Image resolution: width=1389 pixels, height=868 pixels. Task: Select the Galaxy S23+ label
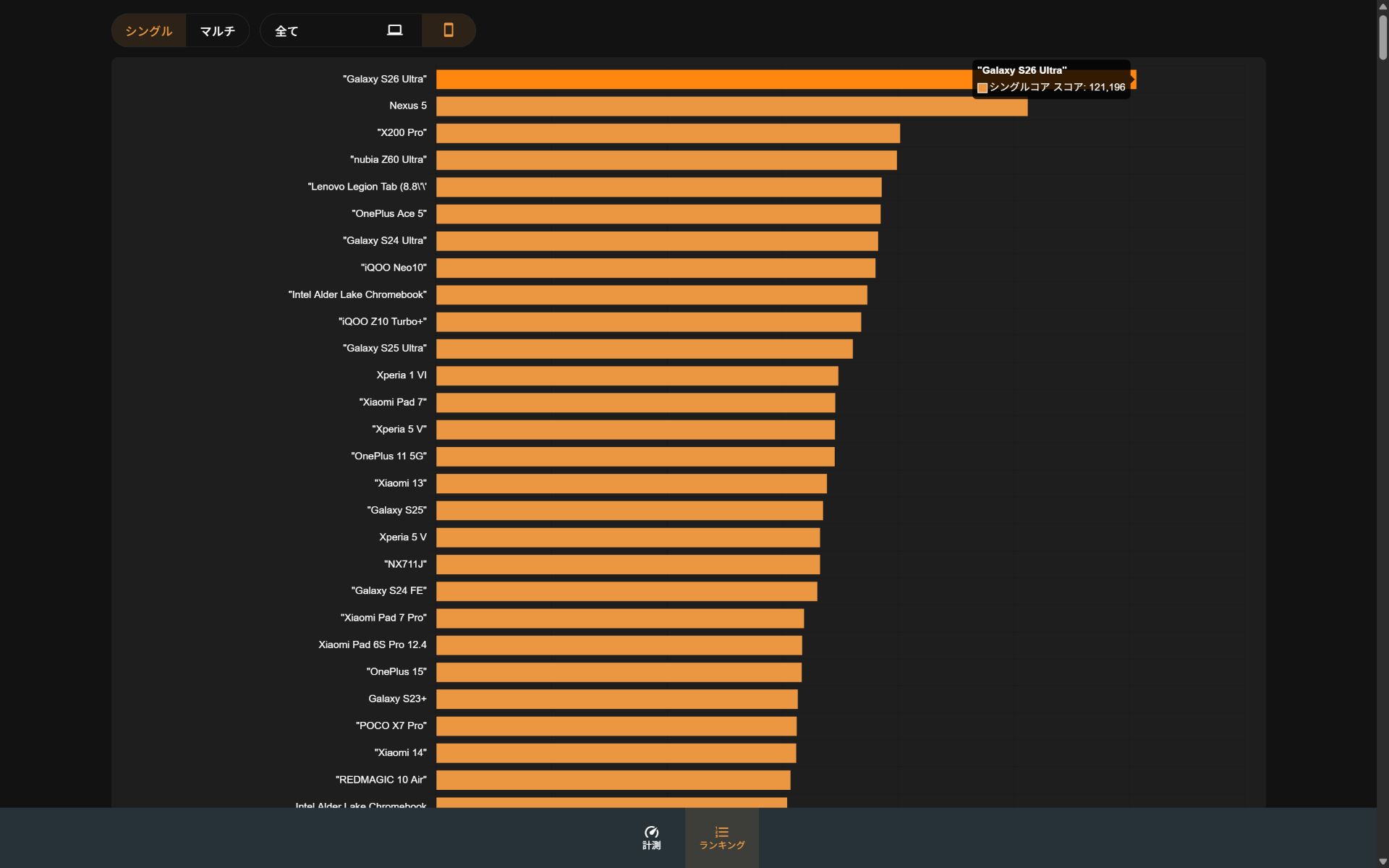397,699
